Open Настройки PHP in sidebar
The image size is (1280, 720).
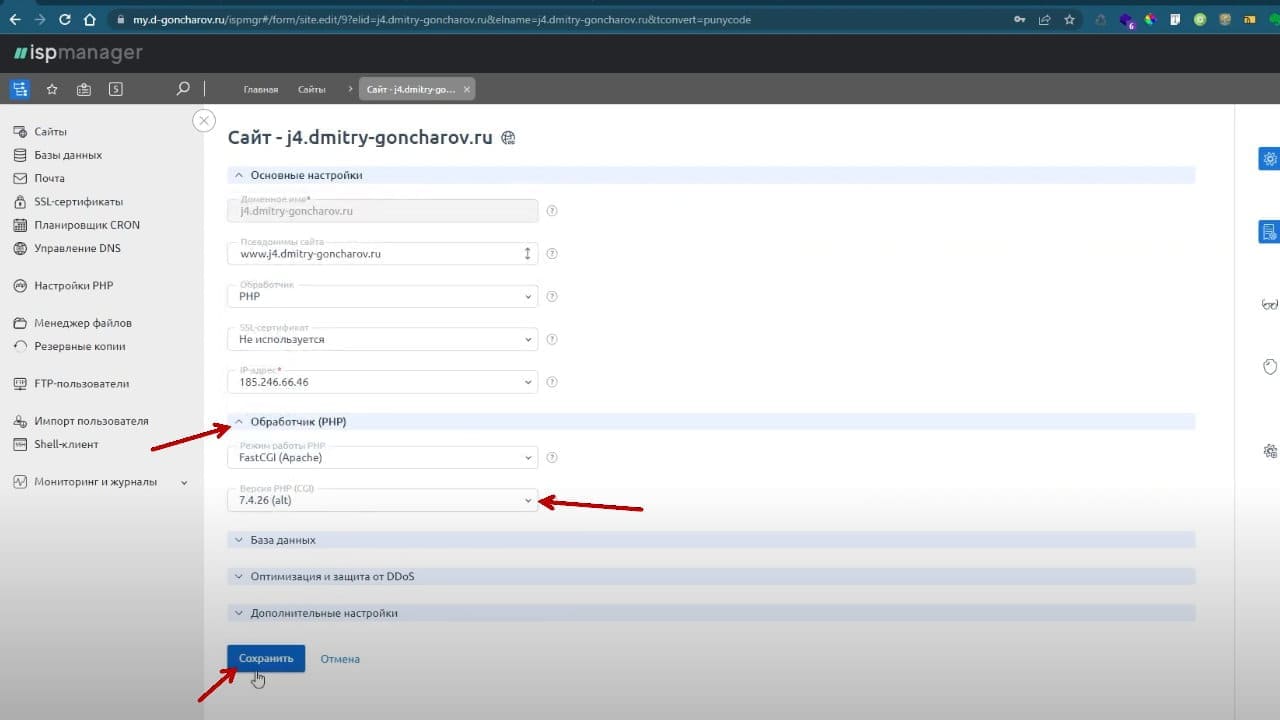click(x=73, y=286)
